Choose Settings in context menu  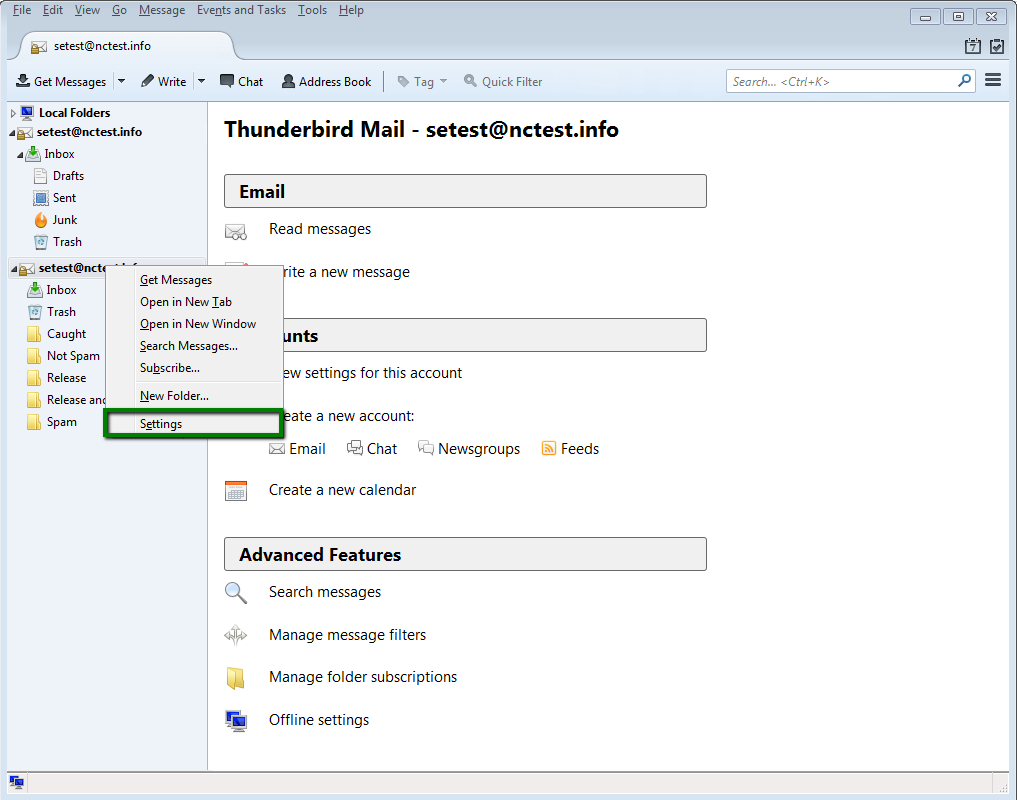[194, 424]
